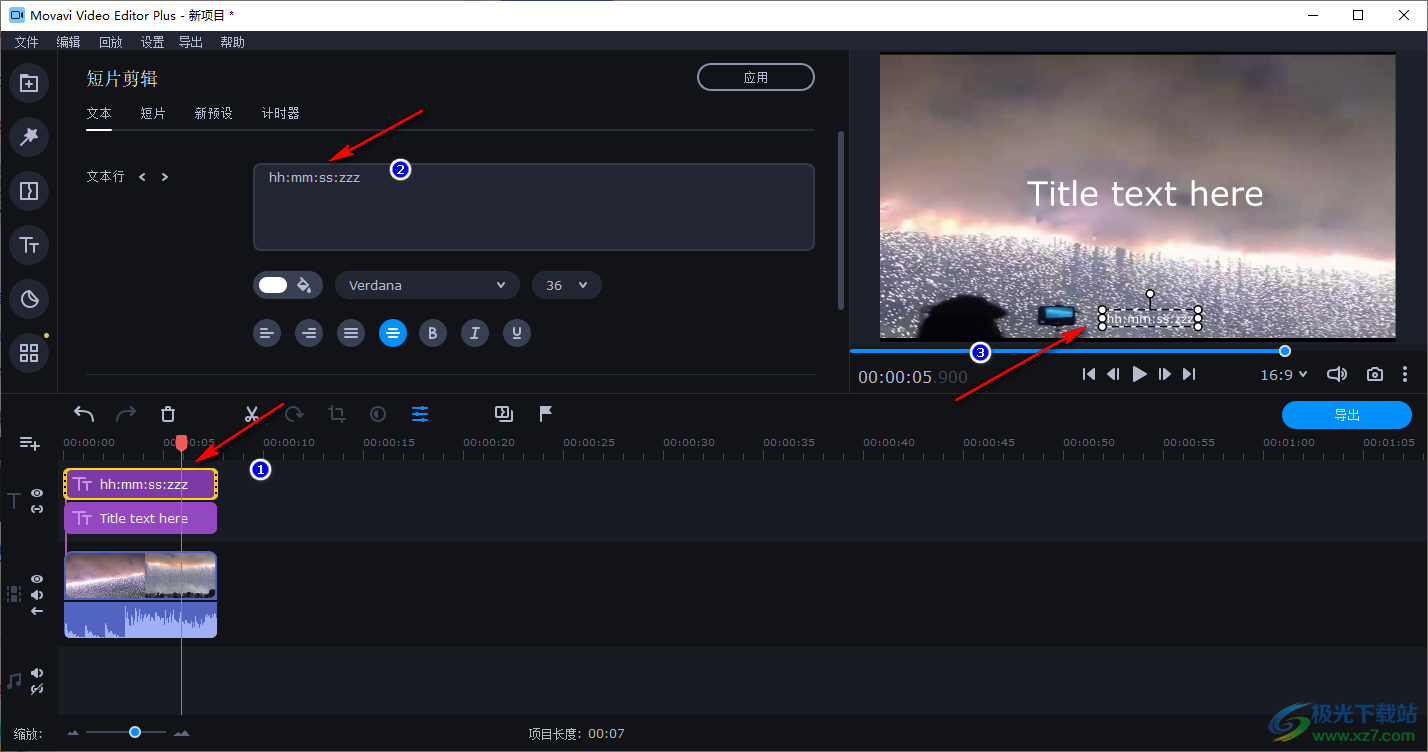Viewport: 1428px width, 752px height.
Task: Toggle underline text formatting
Action: click(516, 333)
